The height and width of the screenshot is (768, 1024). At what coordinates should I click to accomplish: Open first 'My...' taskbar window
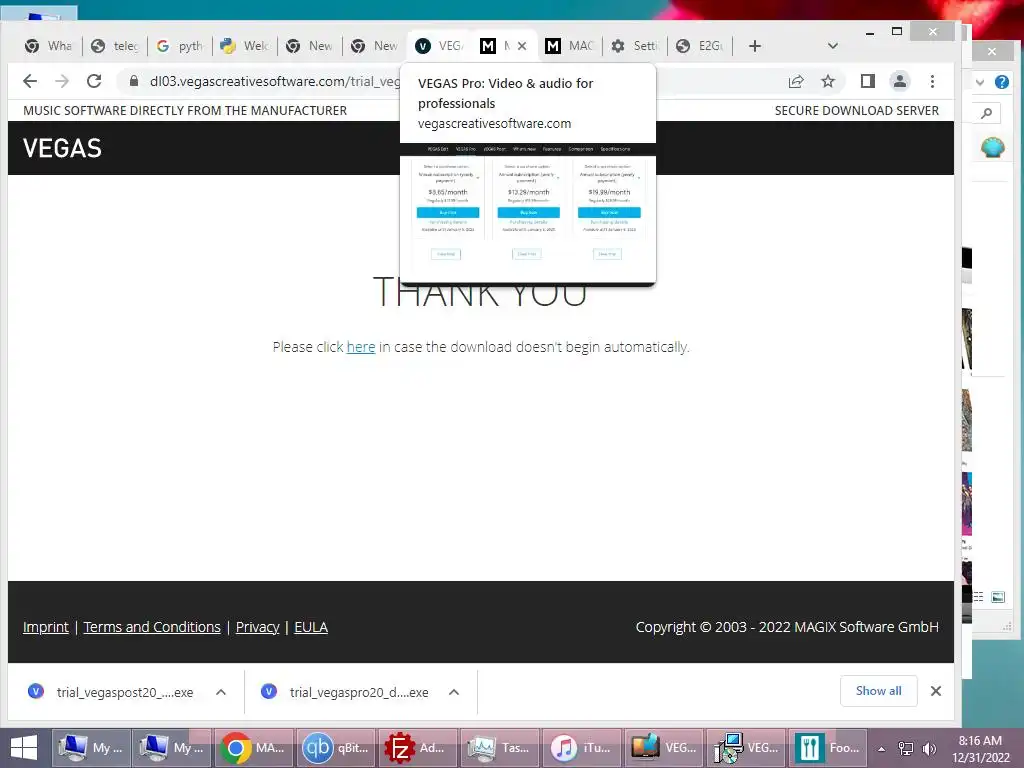point(91,748)
